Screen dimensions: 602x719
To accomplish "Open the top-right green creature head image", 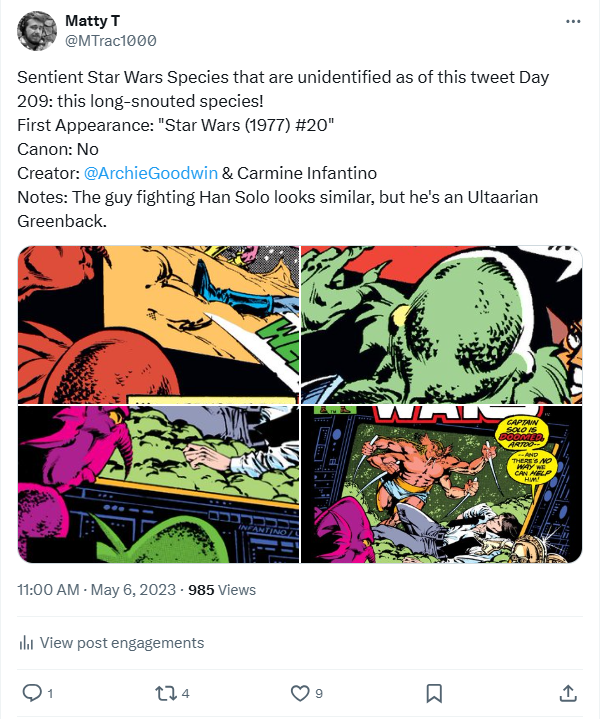I will click(x=441, y=324).
